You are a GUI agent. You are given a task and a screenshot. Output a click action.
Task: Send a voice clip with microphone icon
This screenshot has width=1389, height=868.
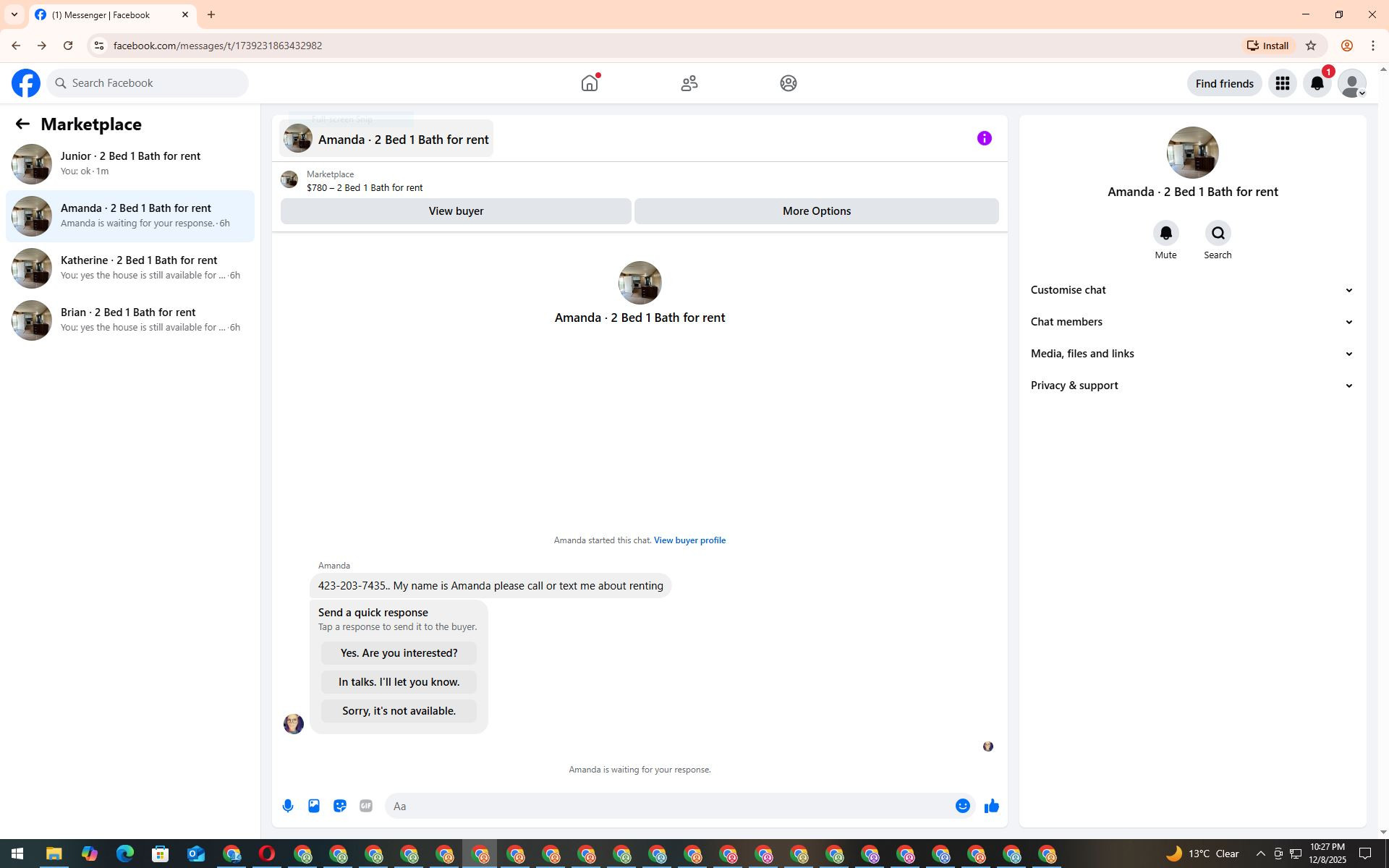click(288, 806)
